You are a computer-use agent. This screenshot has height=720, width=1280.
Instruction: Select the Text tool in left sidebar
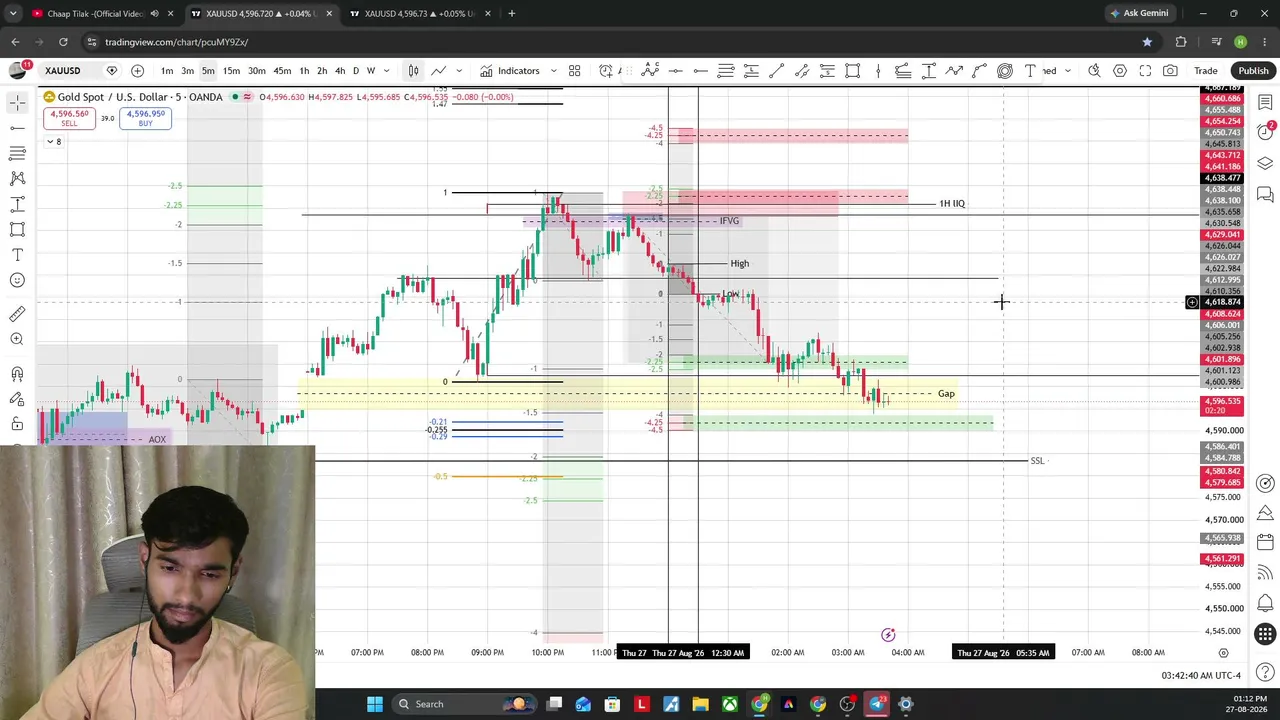(x=17, y=255)
